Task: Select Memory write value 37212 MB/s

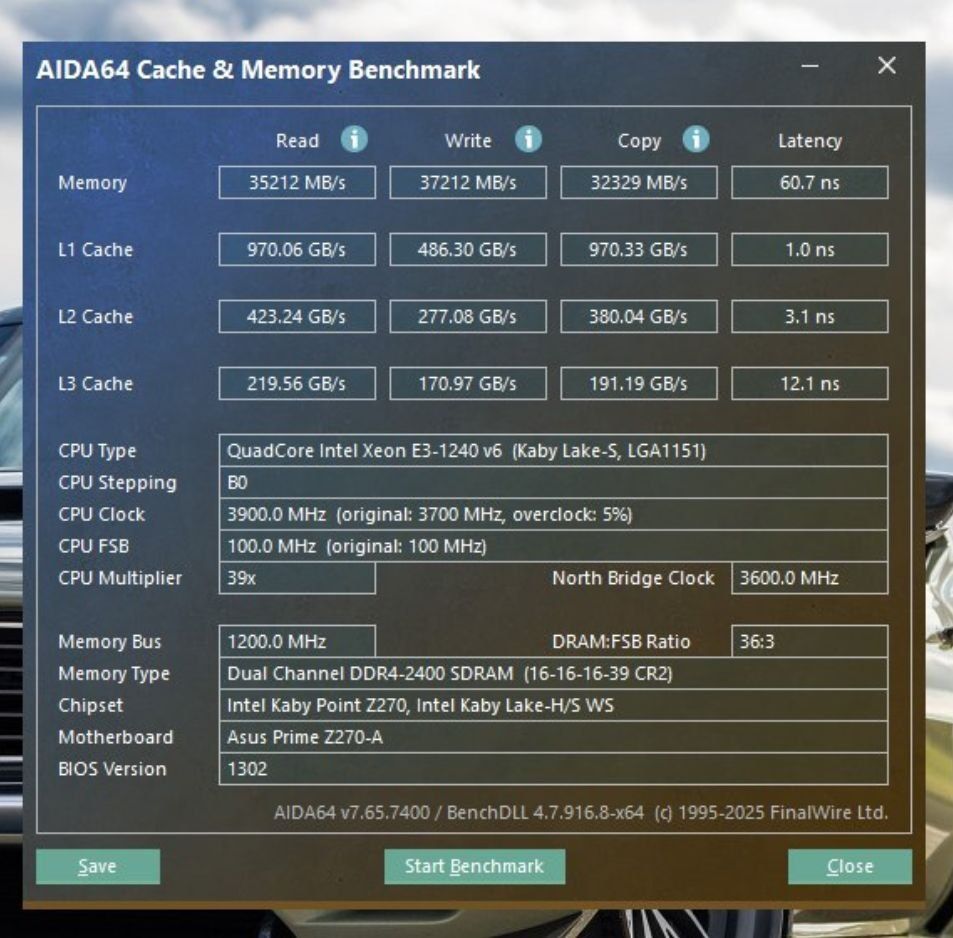Action: tap(468, 182)
